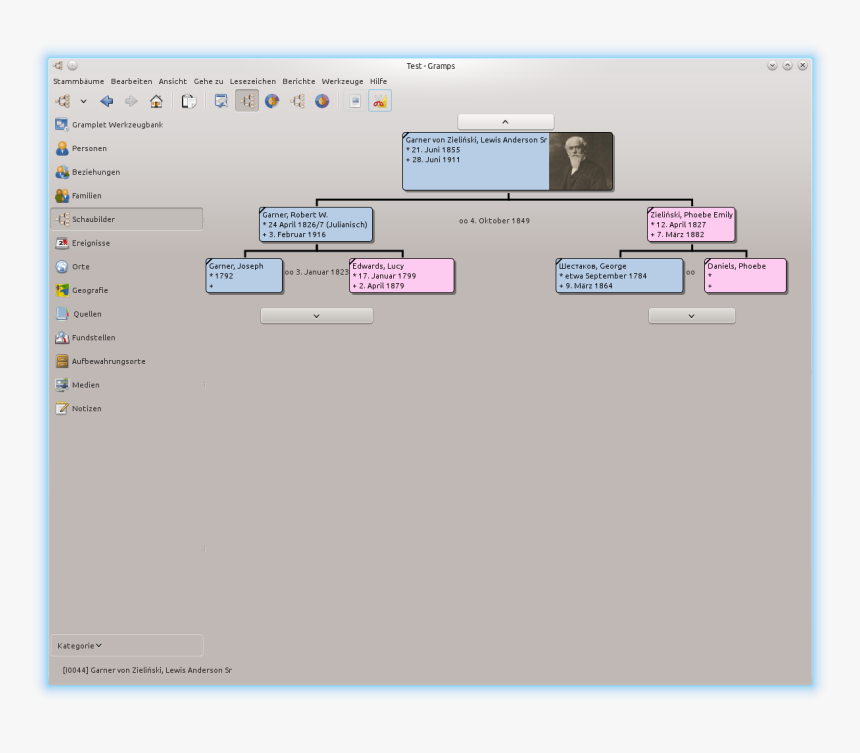Select Geografie map view in sidebar

tap(89, 290)
